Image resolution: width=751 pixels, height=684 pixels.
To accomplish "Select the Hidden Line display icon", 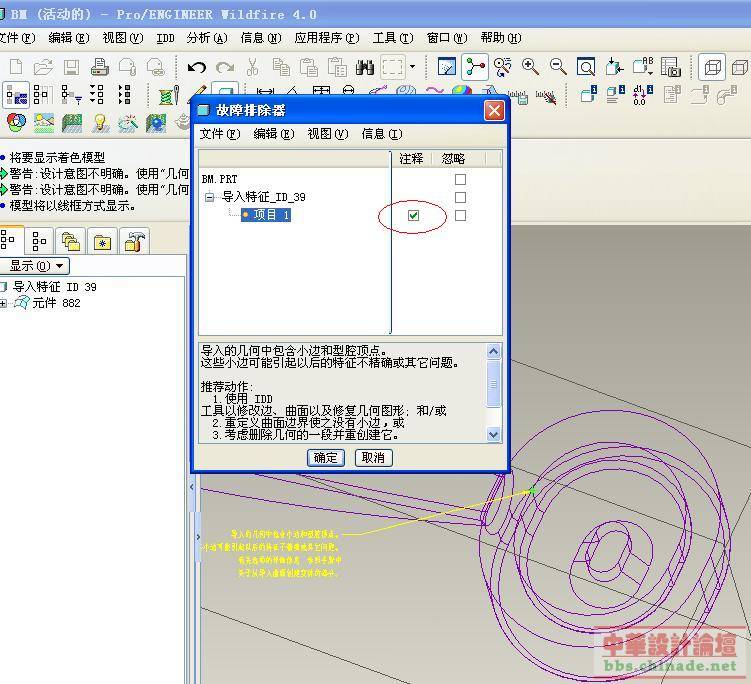I will coord(740,67).
